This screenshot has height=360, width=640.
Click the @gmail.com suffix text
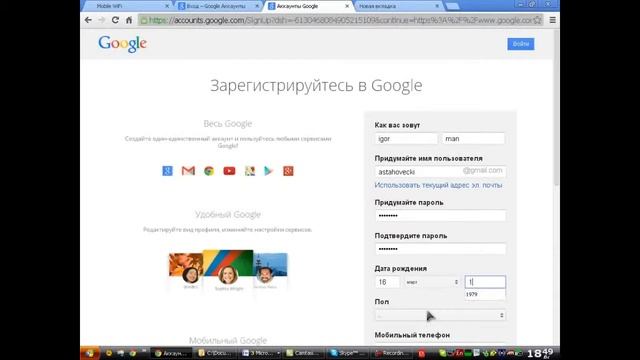pyautogui.click(x=482, y=171)
